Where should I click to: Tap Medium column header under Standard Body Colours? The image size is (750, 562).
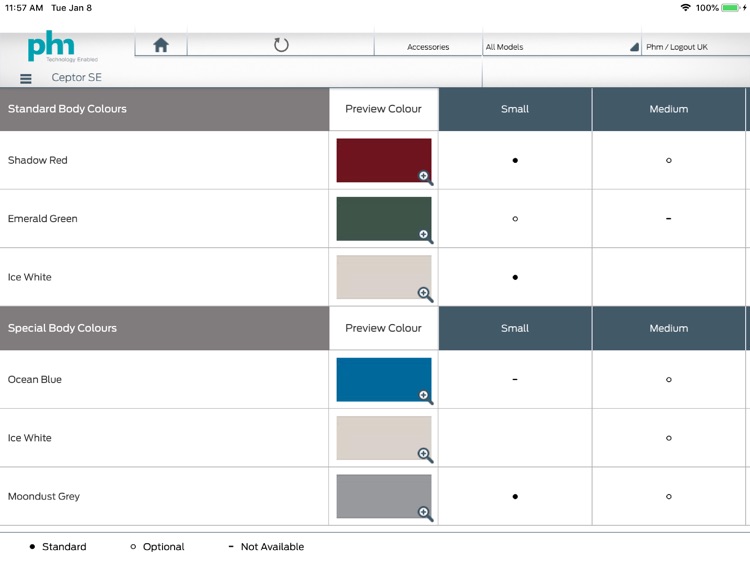tap(669, 109)
